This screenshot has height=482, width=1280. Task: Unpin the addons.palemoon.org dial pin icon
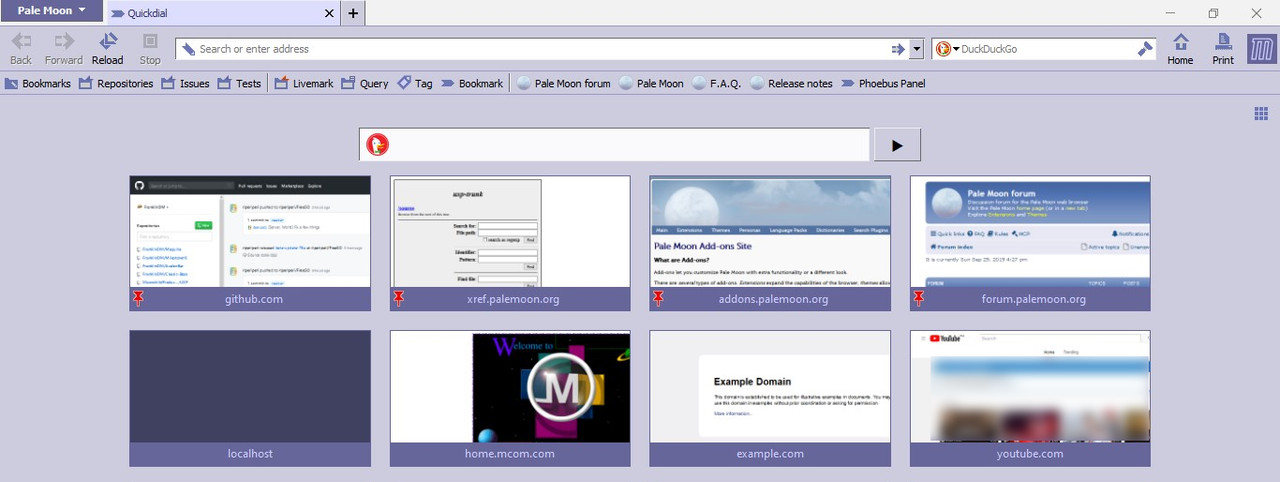658,298
